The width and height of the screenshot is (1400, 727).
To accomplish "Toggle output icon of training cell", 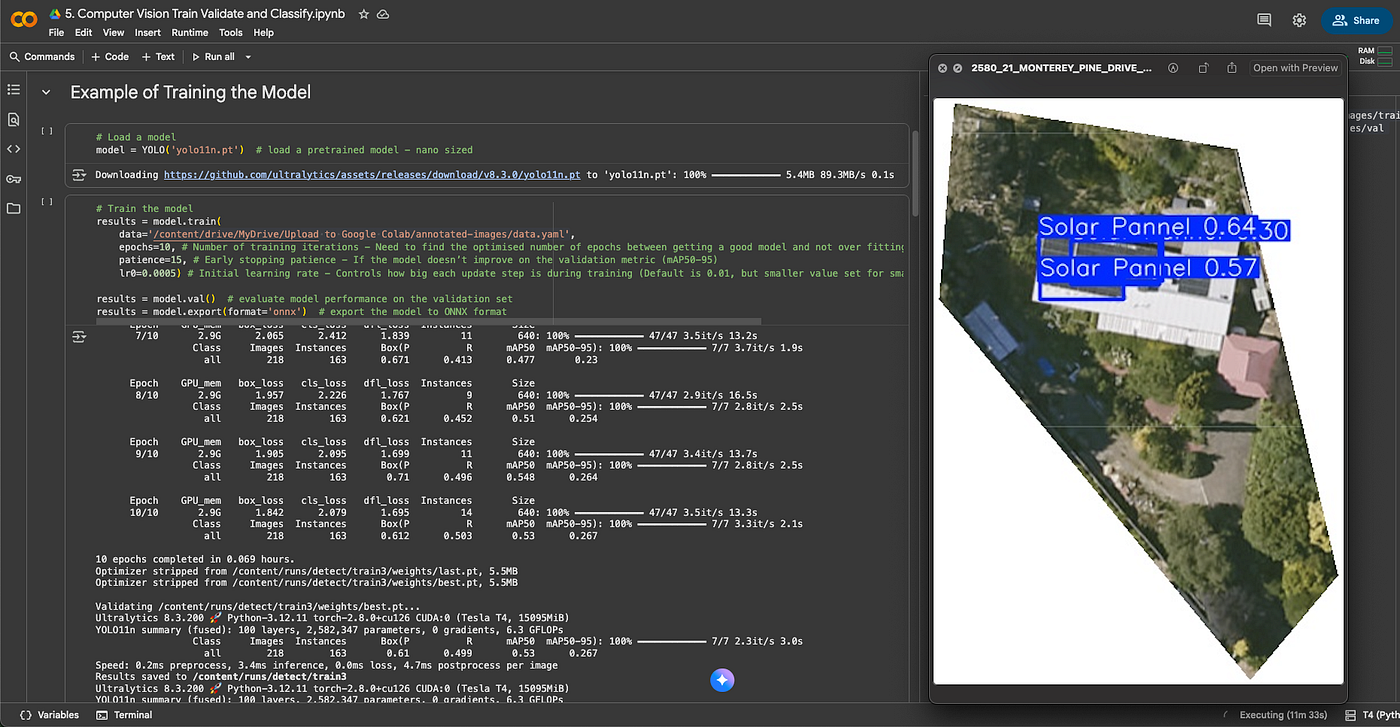I will (79, 338).
